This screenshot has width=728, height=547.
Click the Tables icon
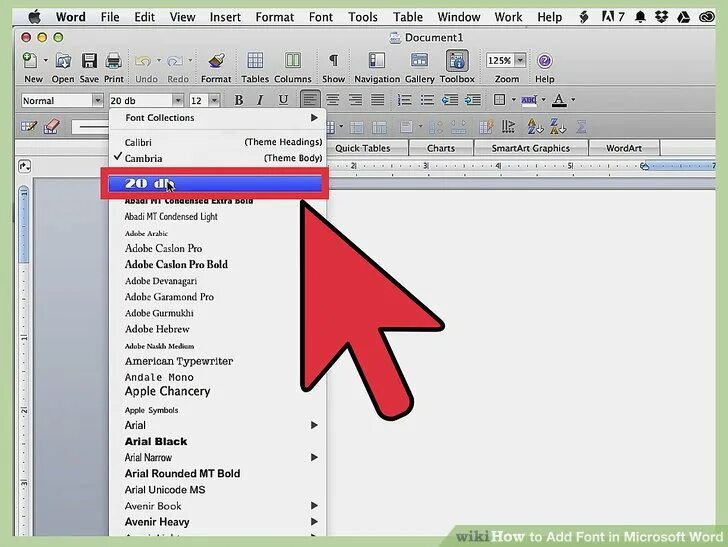tap(255, 60)
